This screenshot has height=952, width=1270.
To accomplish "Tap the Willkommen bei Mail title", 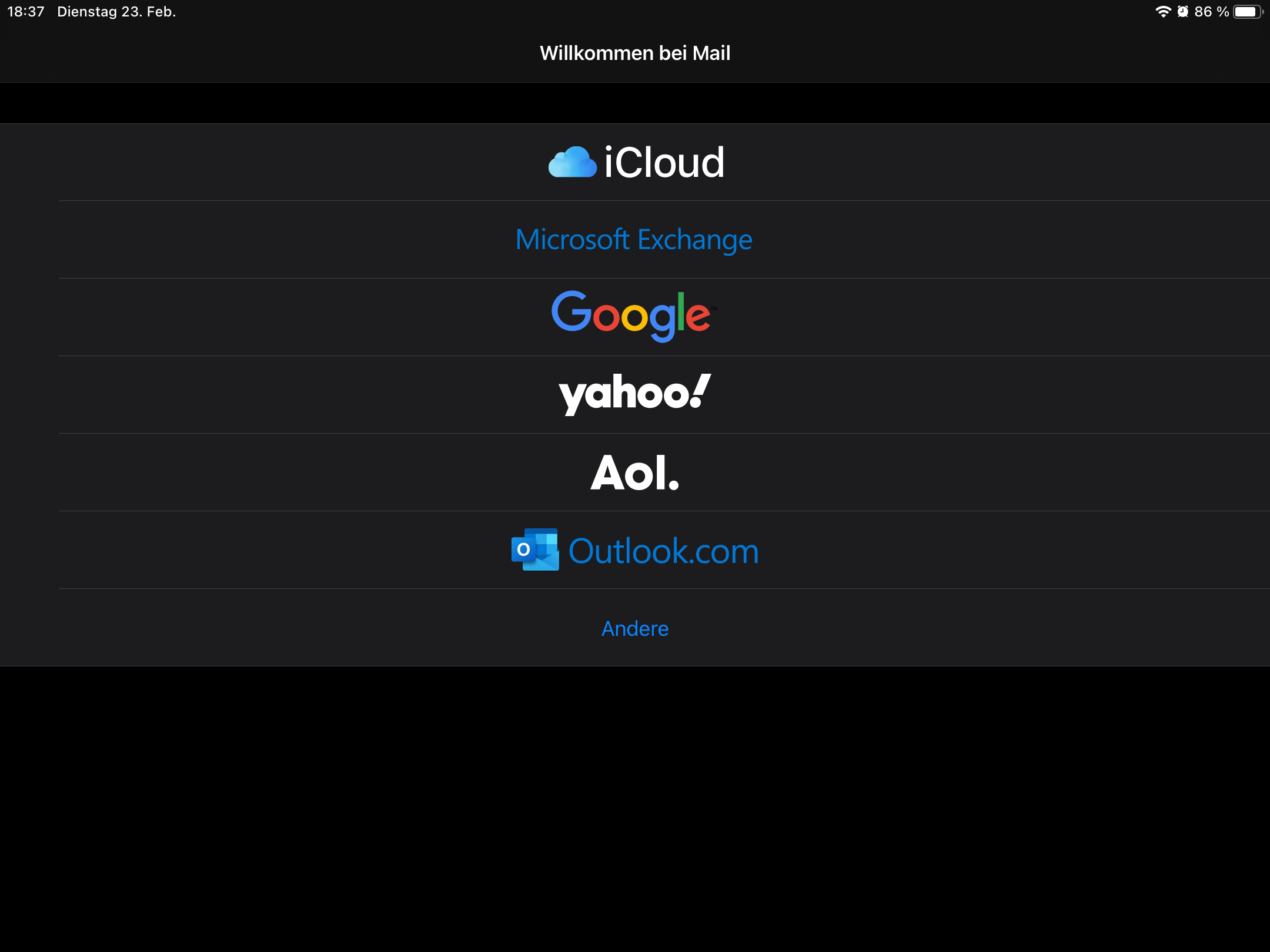I will (635, 53).
